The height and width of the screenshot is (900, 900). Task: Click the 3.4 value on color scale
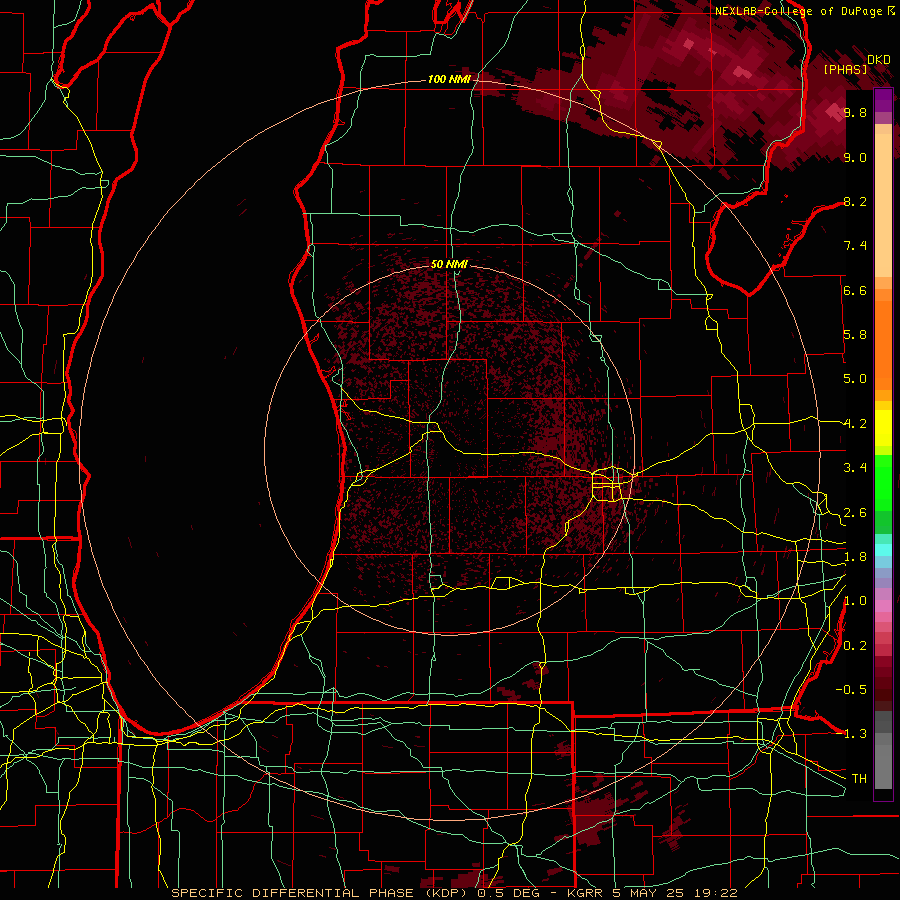click(855, 468)
